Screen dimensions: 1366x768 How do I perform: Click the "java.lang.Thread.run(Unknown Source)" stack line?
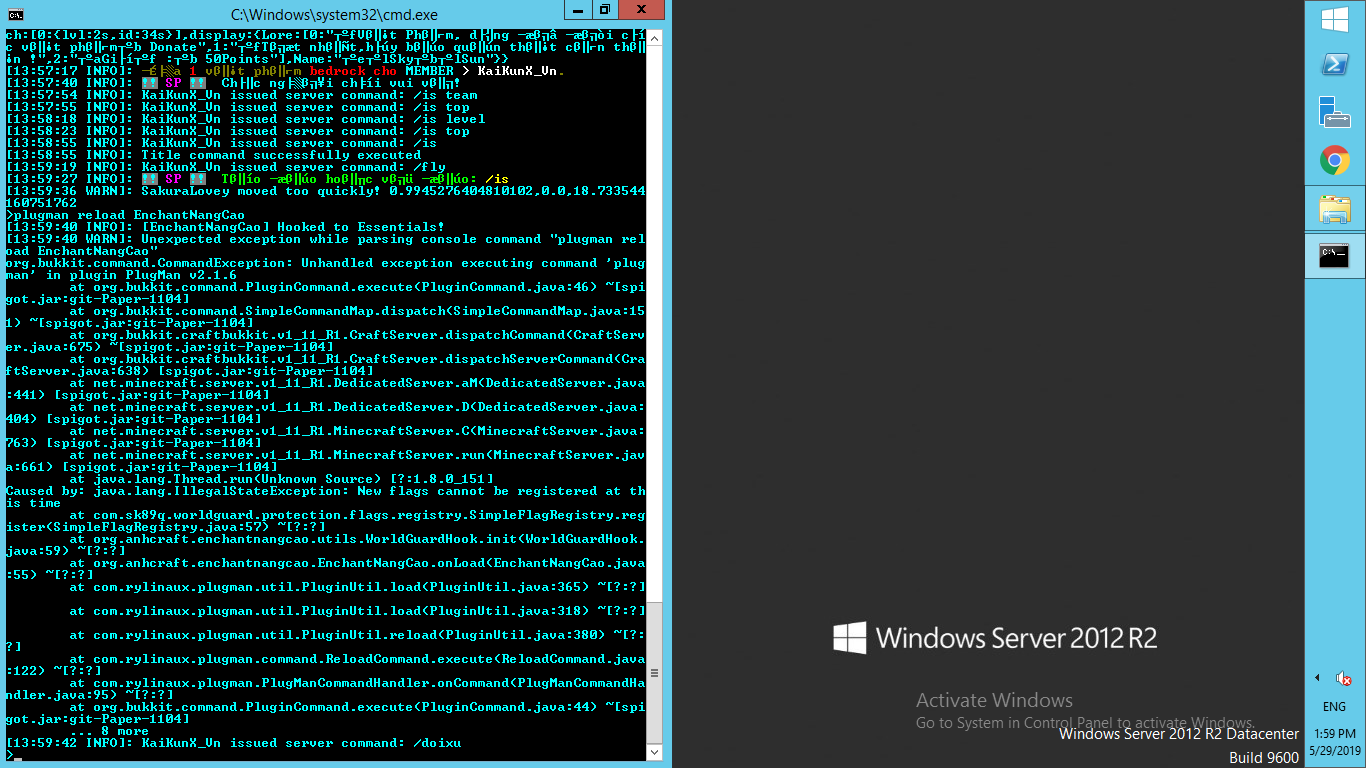[282, 479]
